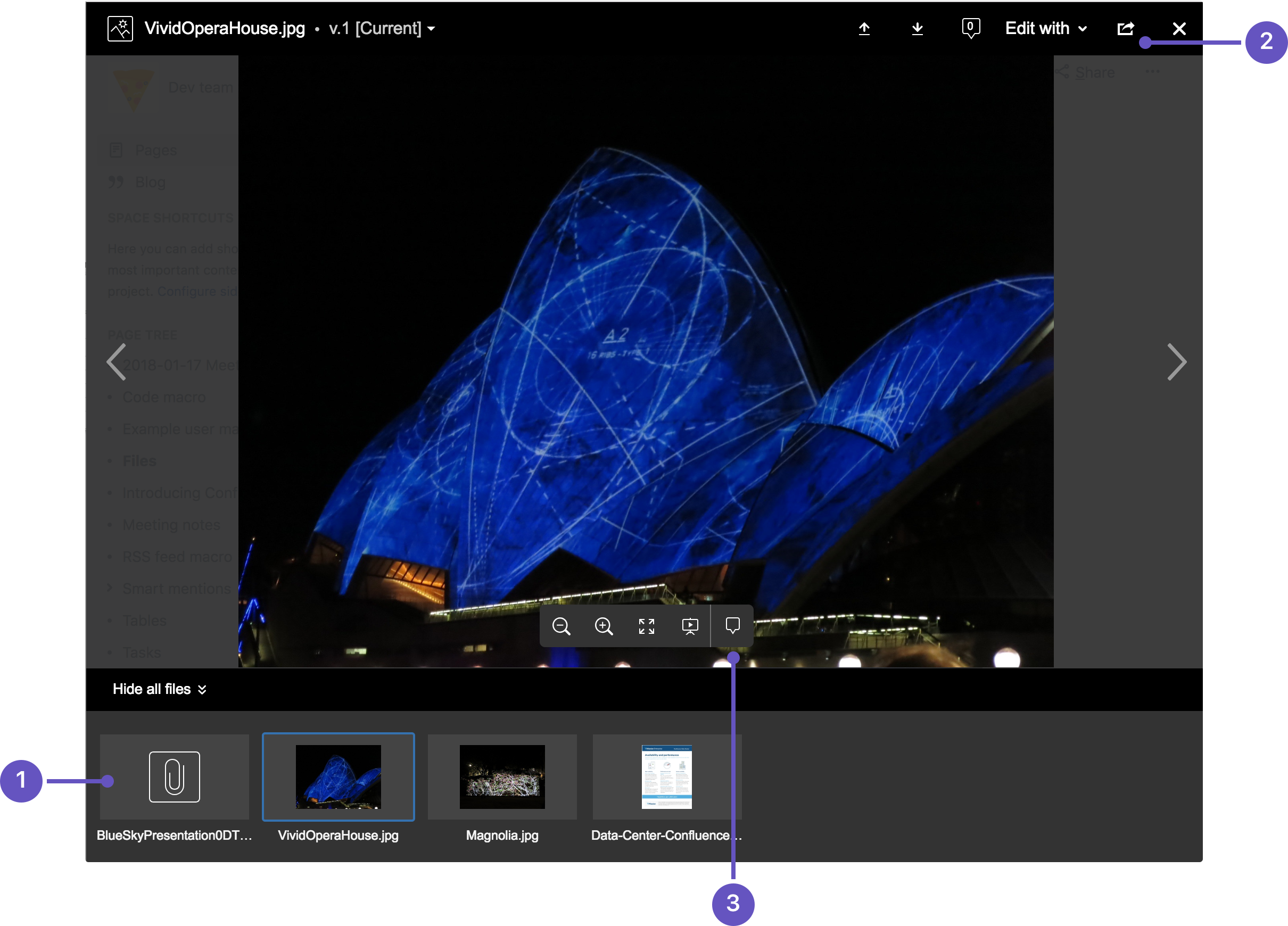The image size is (1288, 926).
Task: Select the Magnolia.jpg thumbnail
Action: (502, 776)
